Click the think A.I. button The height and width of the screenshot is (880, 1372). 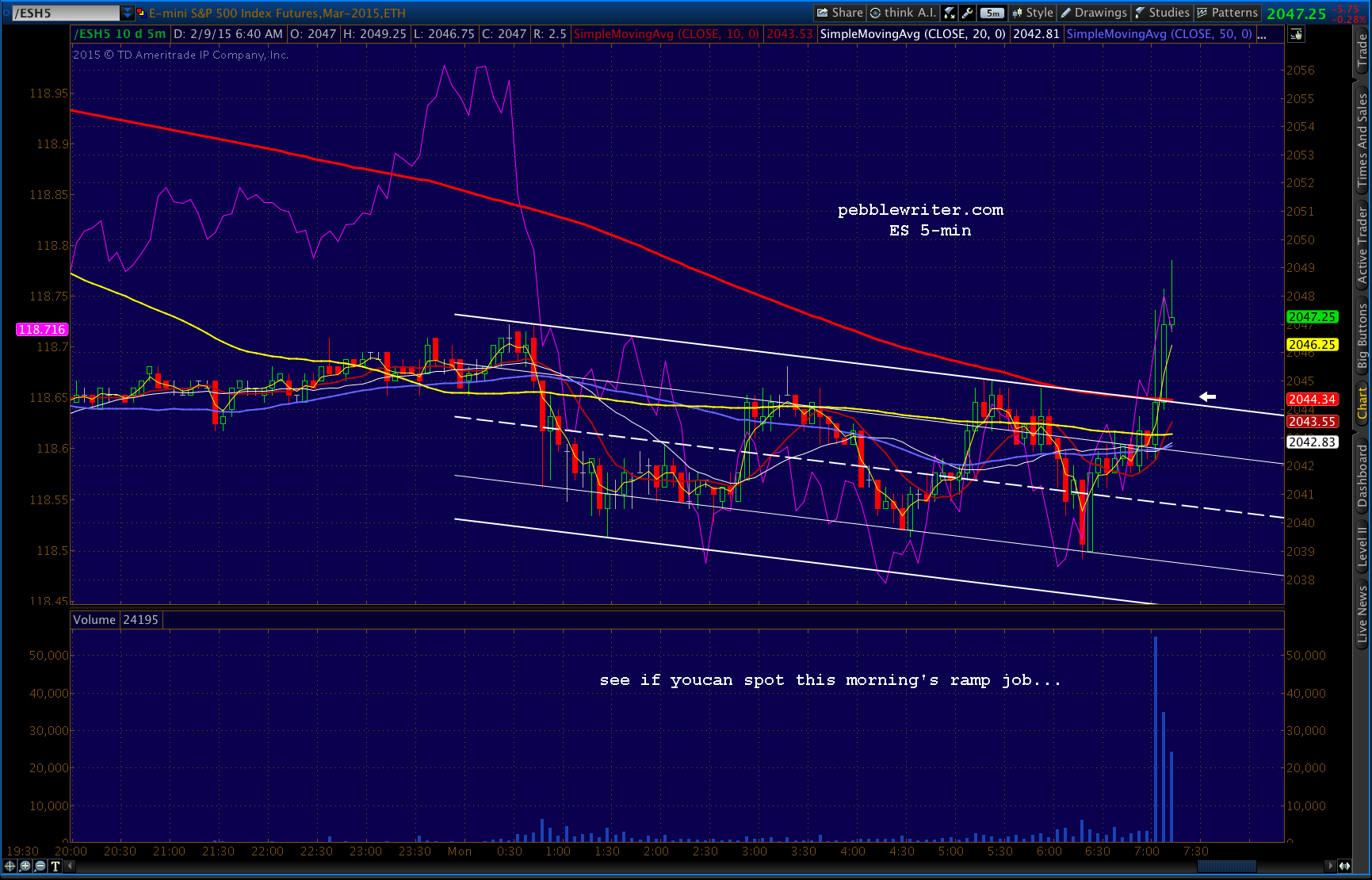[x=903, y=13]
